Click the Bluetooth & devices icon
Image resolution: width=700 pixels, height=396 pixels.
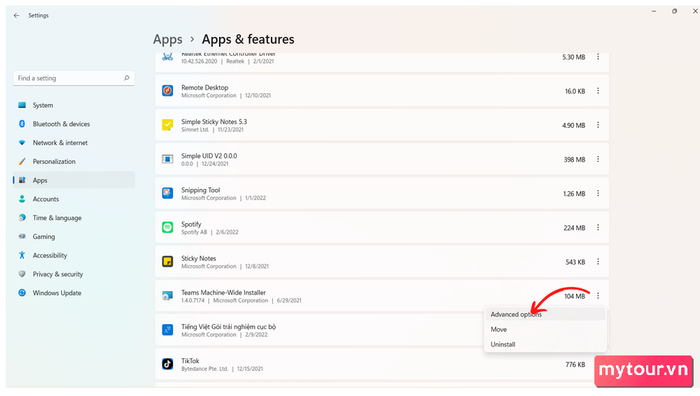click(x=22, y=124)
